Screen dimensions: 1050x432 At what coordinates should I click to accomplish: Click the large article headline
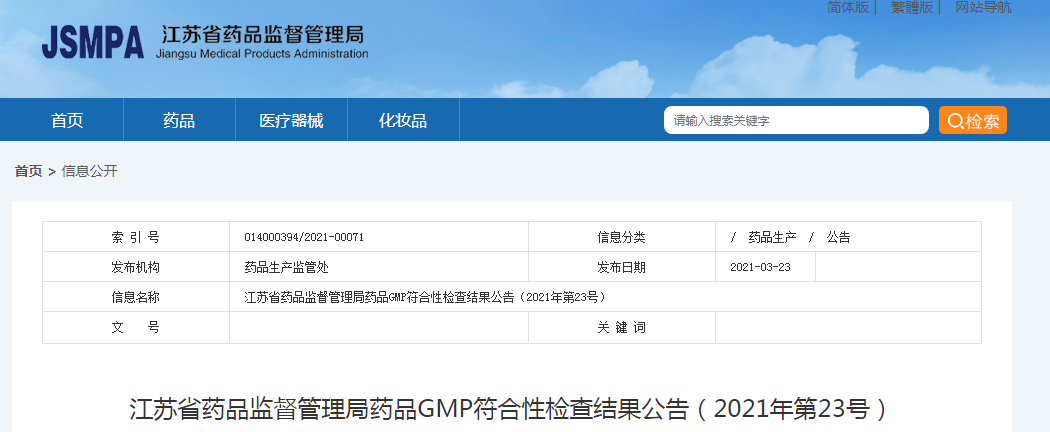[508, 410]
